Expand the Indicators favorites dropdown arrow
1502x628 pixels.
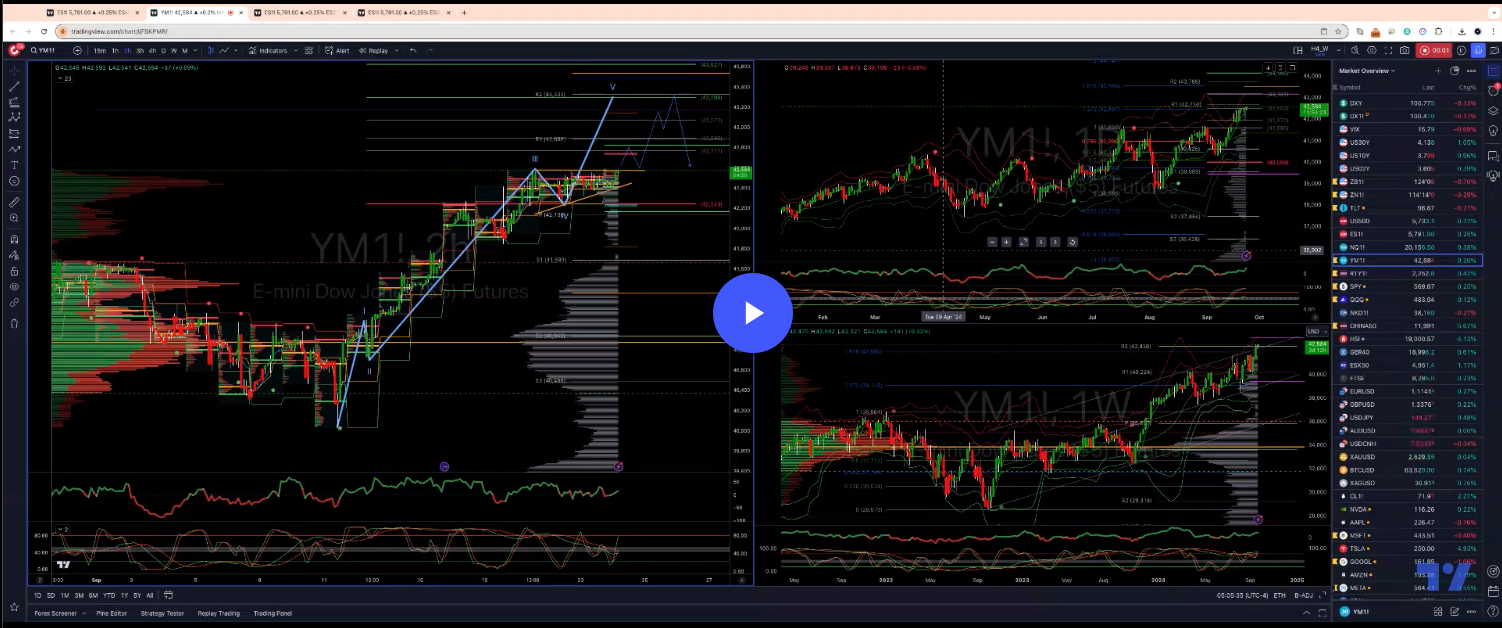click(x=296, y=50)
